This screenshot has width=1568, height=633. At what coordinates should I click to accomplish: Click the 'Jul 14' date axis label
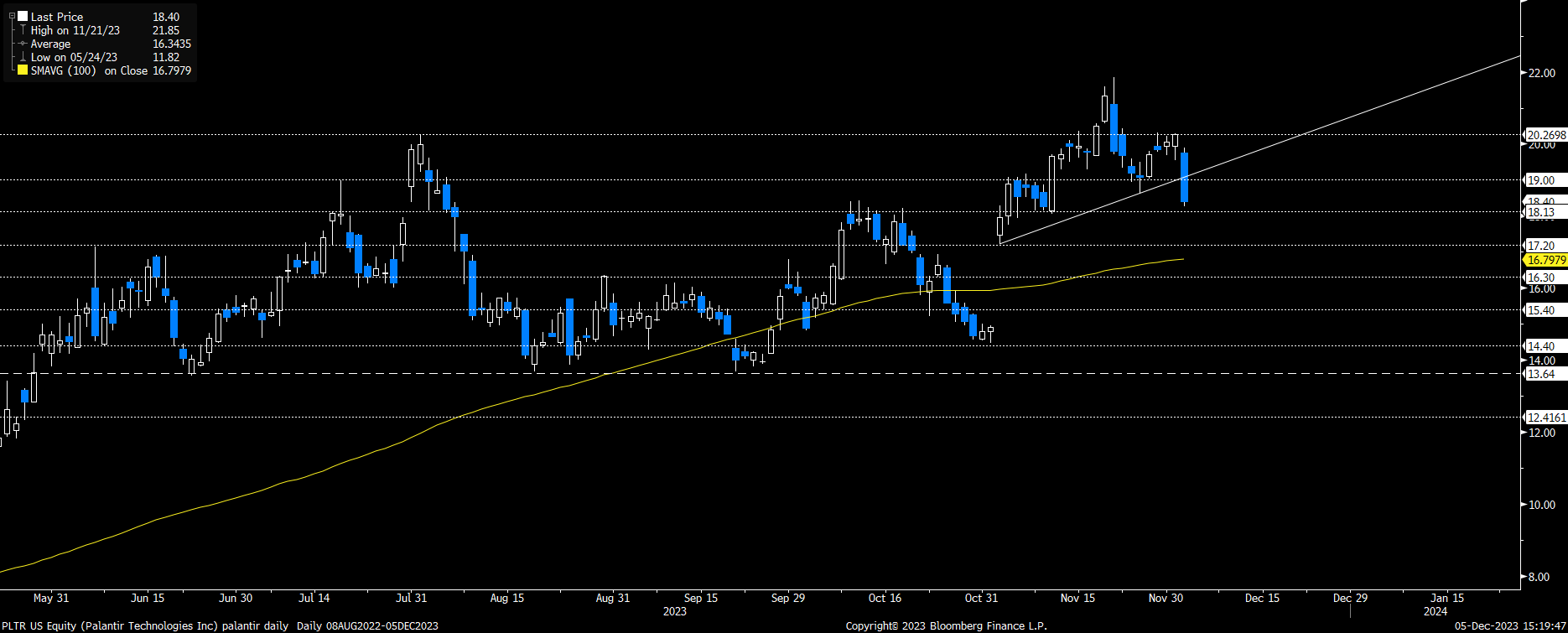pyautogui.click(x=314, y=598)
